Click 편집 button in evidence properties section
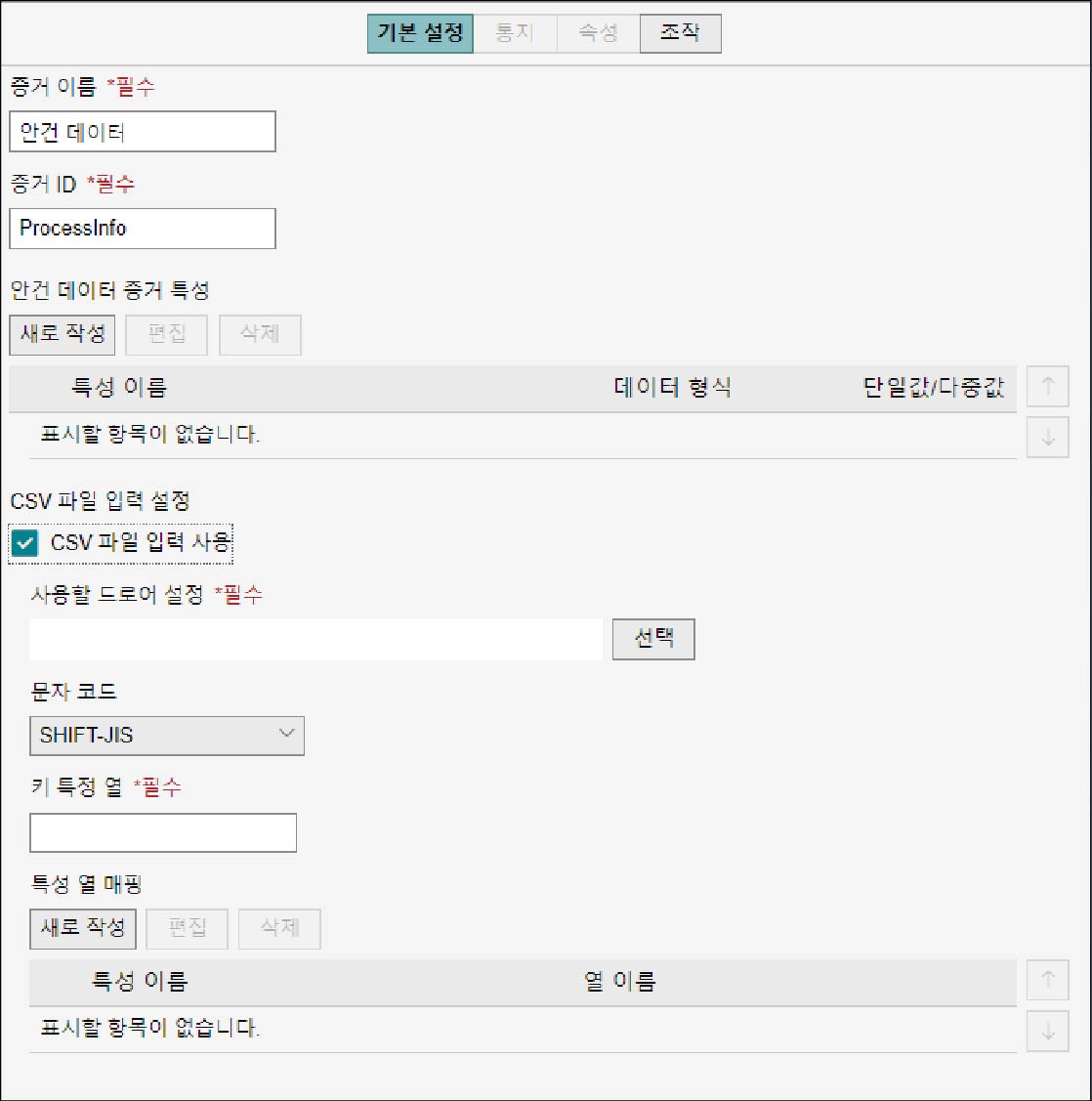Screen dimensions: 1092x1101 tap(166, 334)
